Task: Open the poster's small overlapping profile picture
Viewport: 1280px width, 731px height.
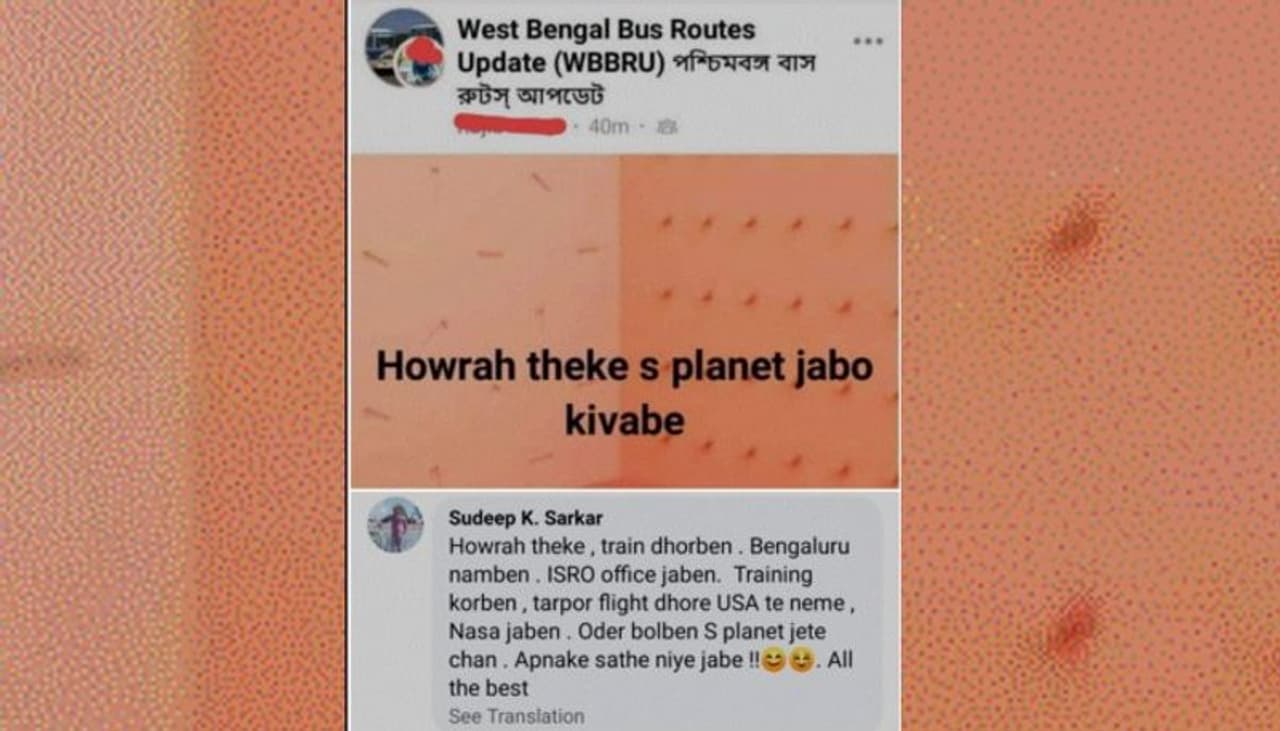Action: tap(421, 63)
